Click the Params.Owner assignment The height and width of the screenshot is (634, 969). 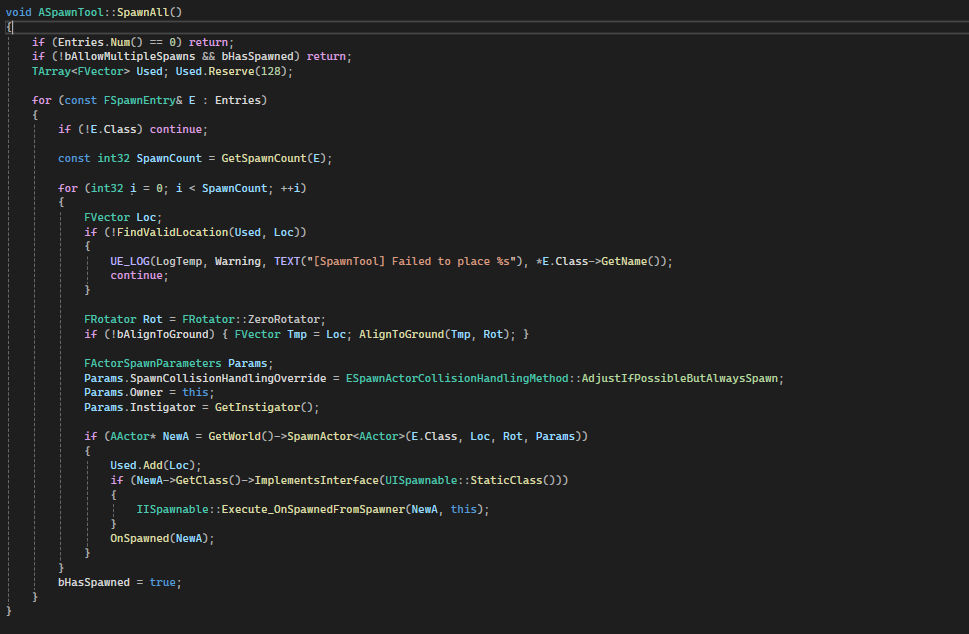(x=149, y=392)
